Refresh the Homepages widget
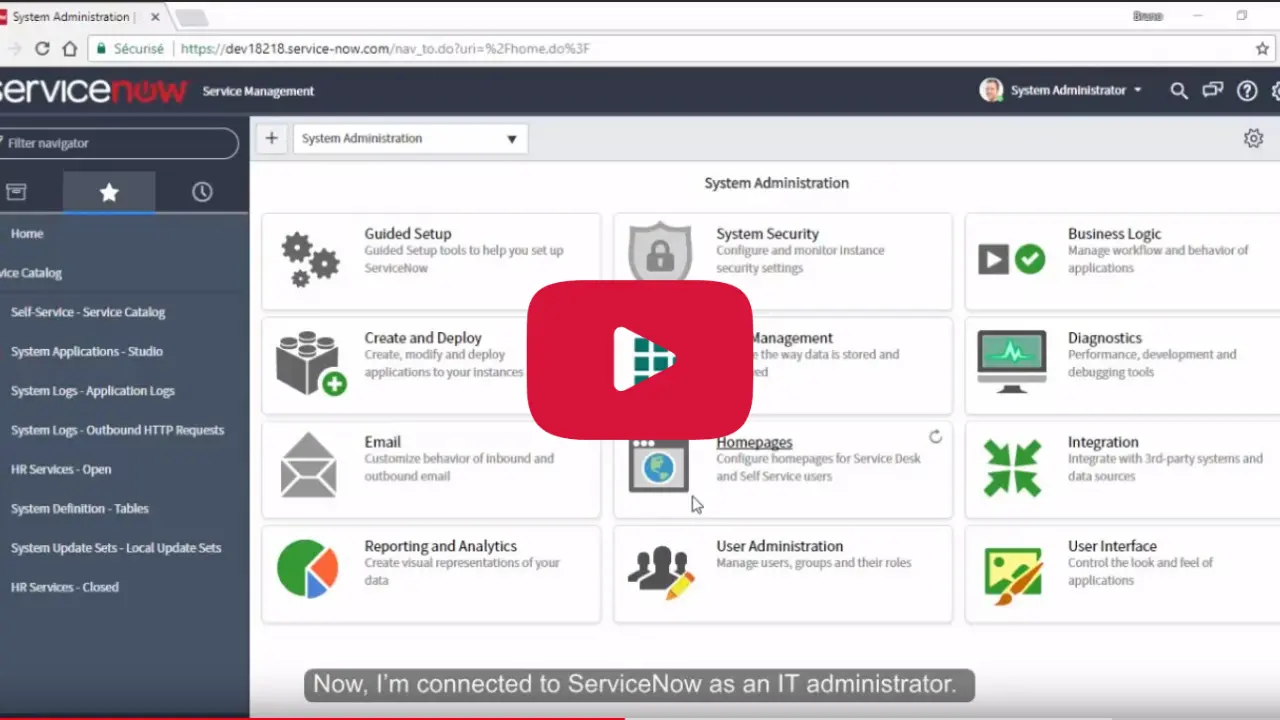The width and height of the screenshot is (1280, 720). coord(935,437)
